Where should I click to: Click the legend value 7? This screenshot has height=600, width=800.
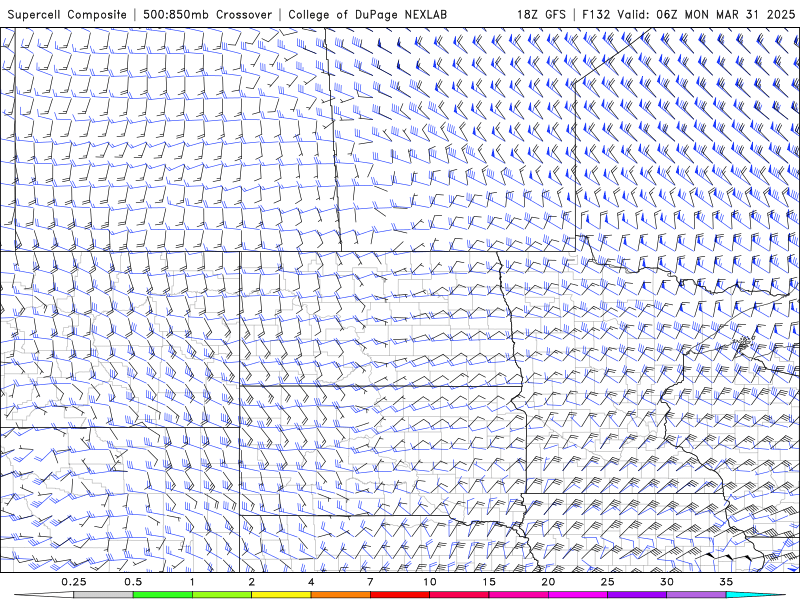(x=370, y=582)
